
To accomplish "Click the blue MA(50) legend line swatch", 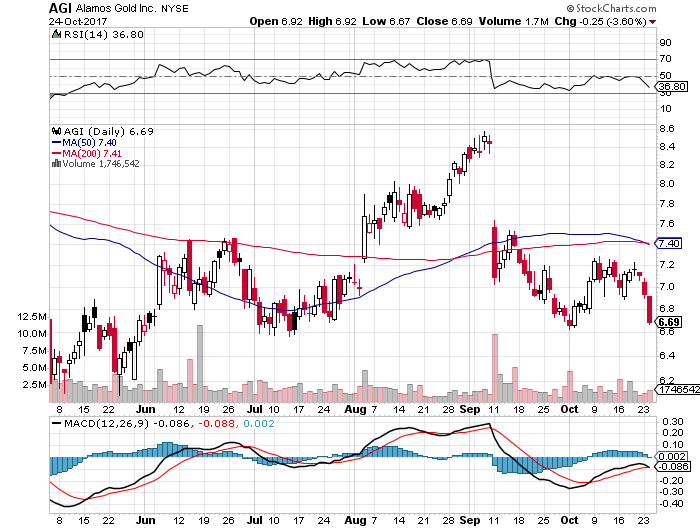I will (x=56, y=142).
